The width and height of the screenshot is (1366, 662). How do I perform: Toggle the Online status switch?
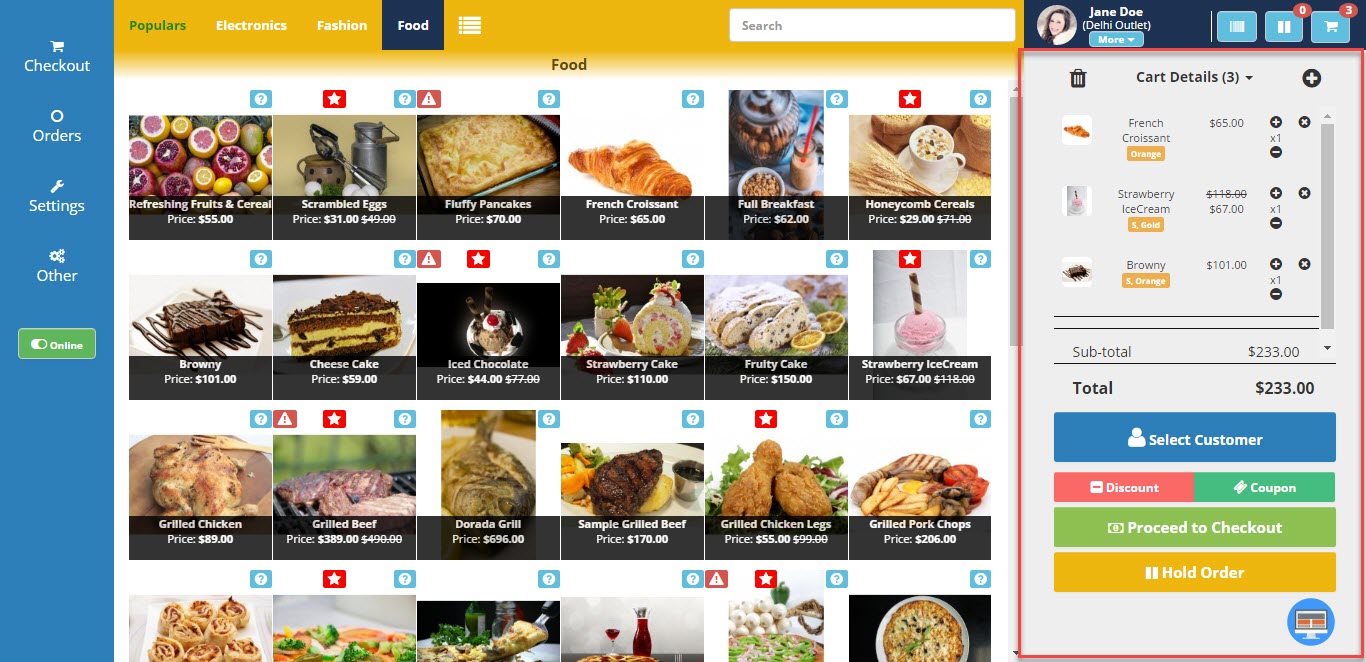tap(57, 344)
